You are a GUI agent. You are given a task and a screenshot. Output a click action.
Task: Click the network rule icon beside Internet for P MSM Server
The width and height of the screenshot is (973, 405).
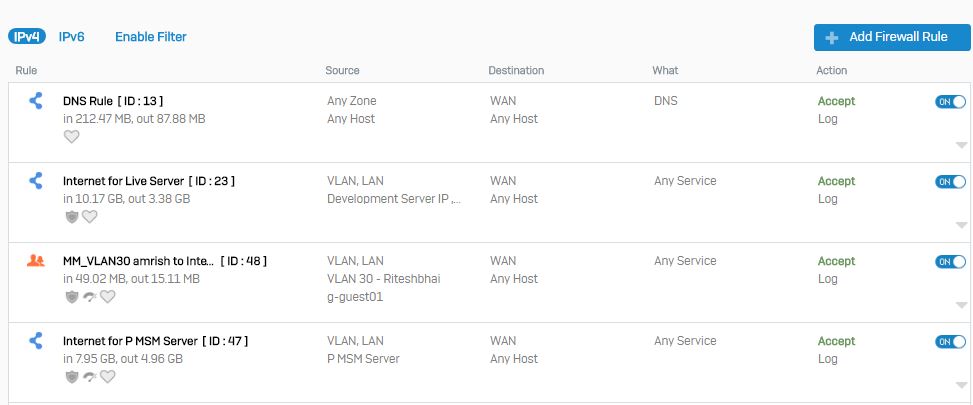click(36, 340)
